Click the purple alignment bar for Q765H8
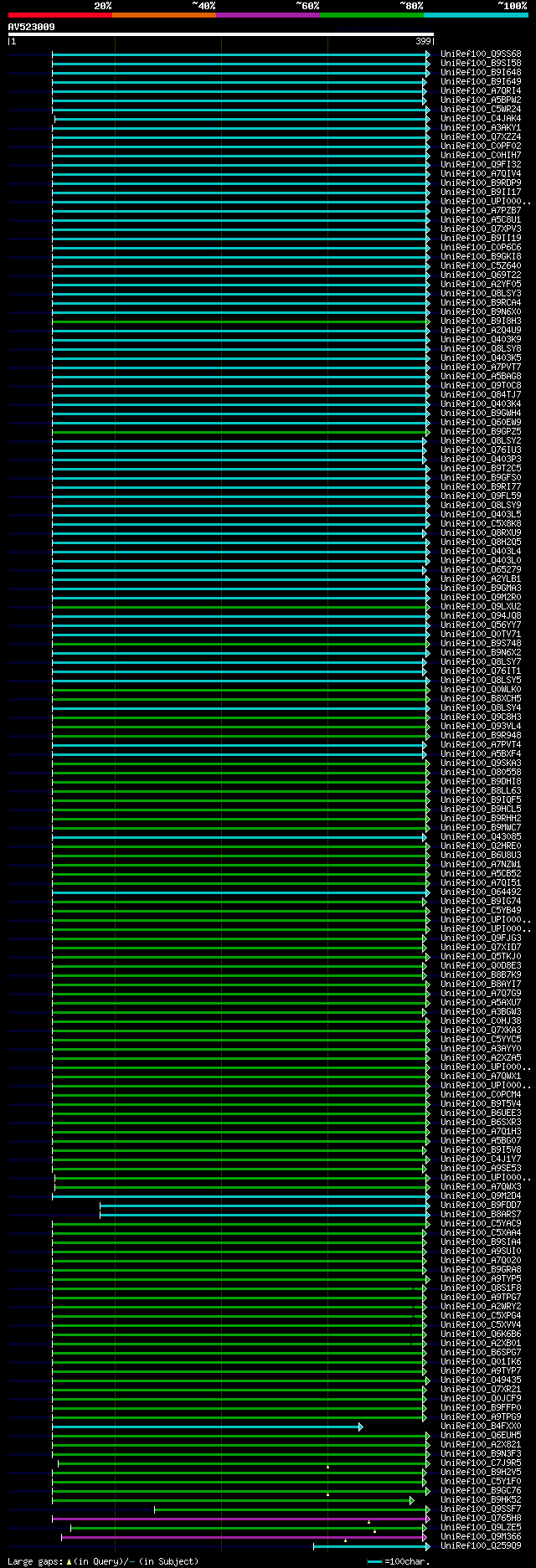This screenshot has width=536, height=1568. (x=240, y=1519)
